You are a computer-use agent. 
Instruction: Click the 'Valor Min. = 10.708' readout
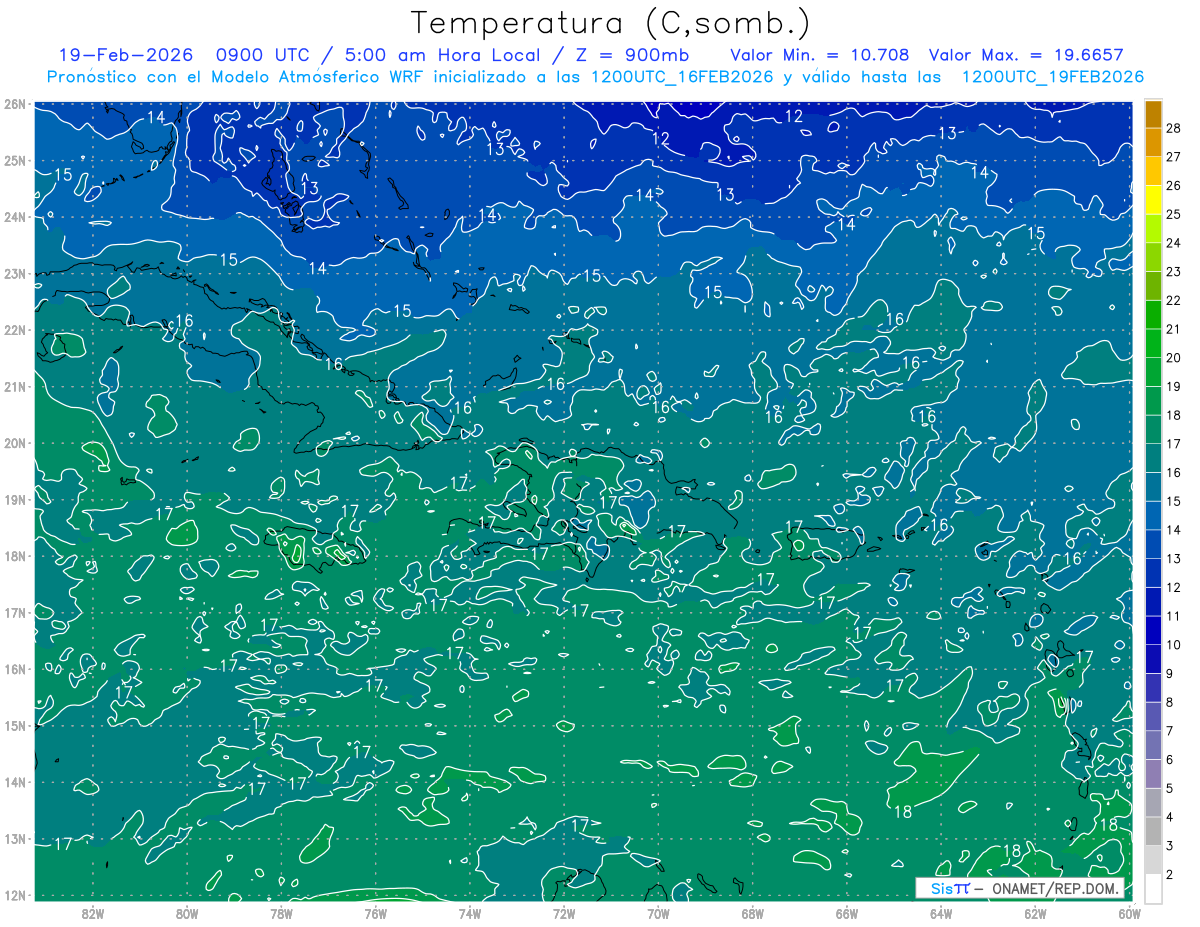pyautogui.click(x=819, y=55)
